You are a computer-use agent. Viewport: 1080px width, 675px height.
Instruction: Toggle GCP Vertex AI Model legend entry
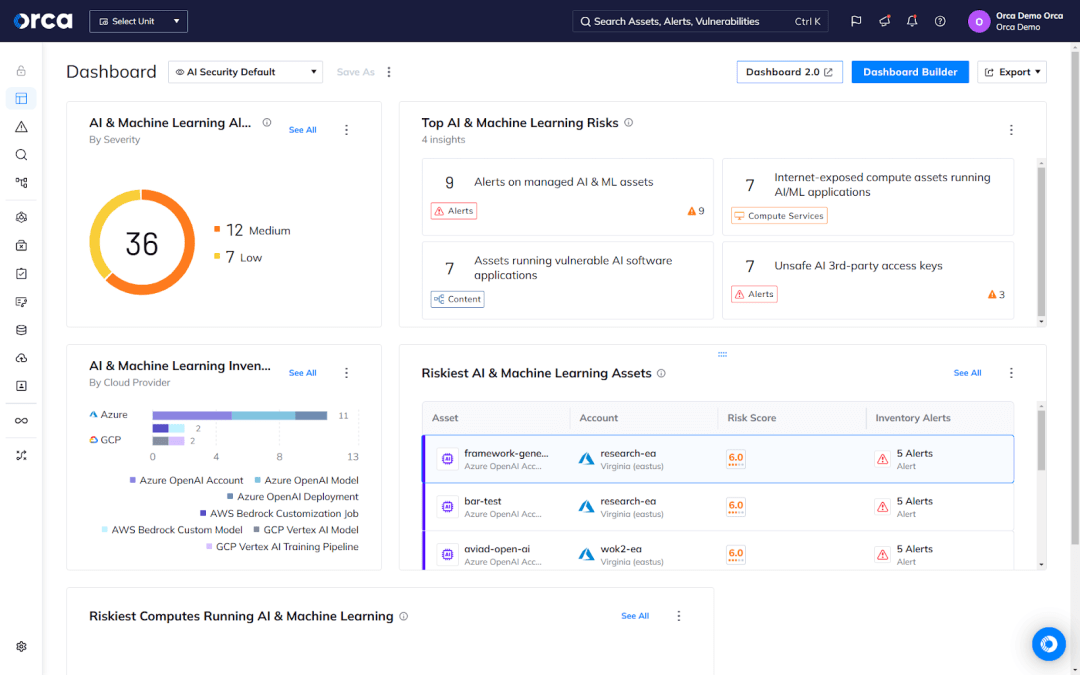coord(306,530)
